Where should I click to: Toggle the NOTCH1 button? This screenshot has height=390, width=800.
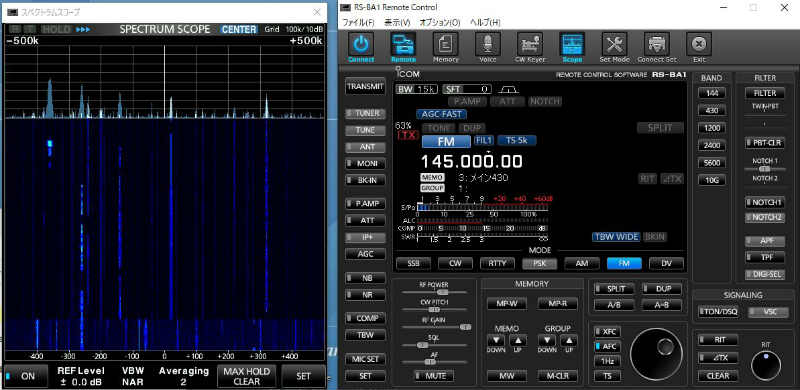coord(765,203)
